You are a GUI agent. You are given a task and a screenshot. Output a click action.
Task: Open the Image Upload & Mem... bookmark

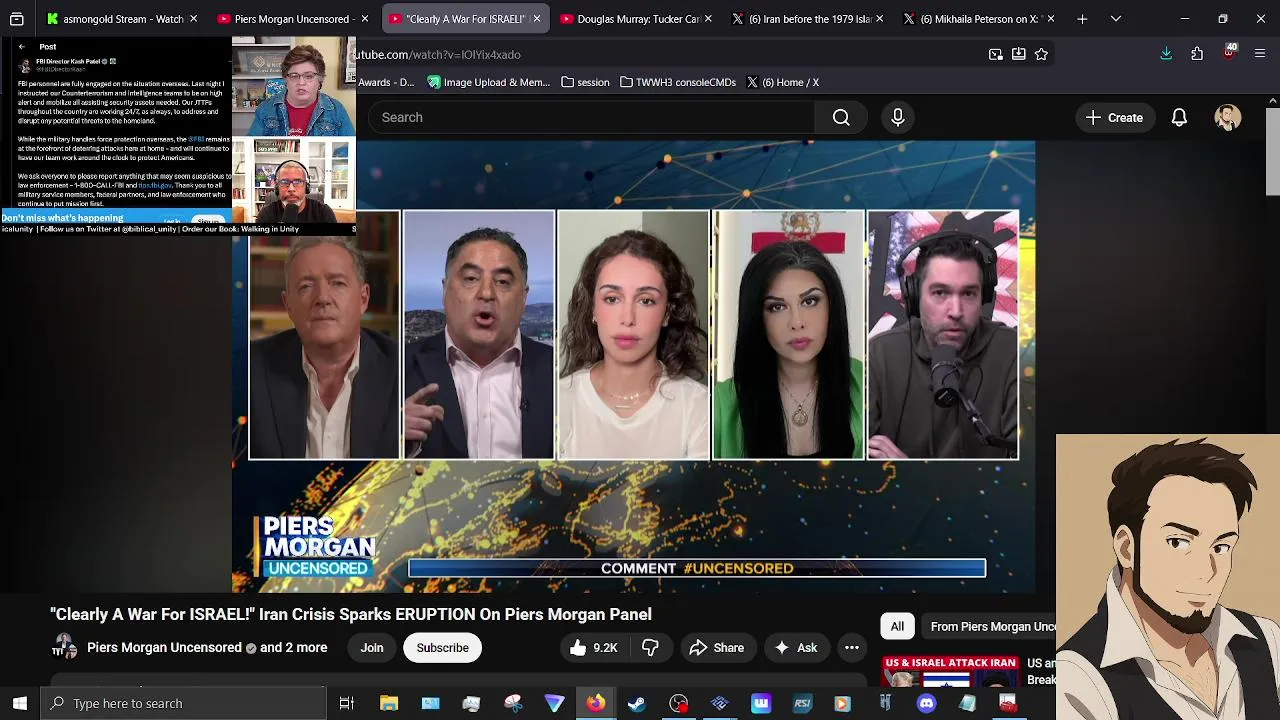(488, 82)
